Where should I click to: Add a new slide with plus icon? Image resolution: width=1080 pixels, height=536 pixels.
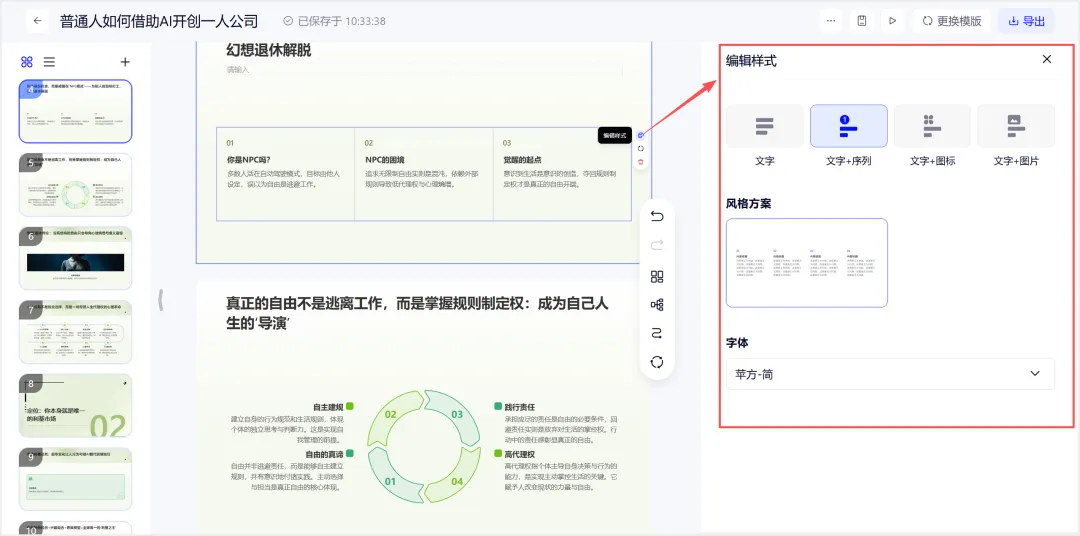pos(125,62)
